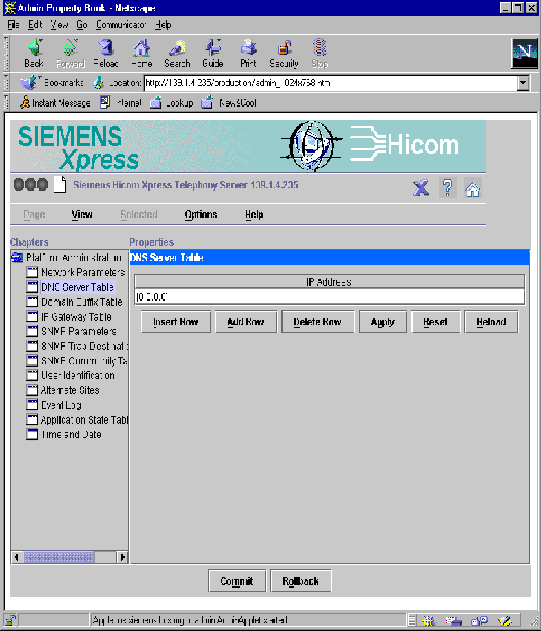Click the Commit button

pyautogui.click(x=237, y=581)
